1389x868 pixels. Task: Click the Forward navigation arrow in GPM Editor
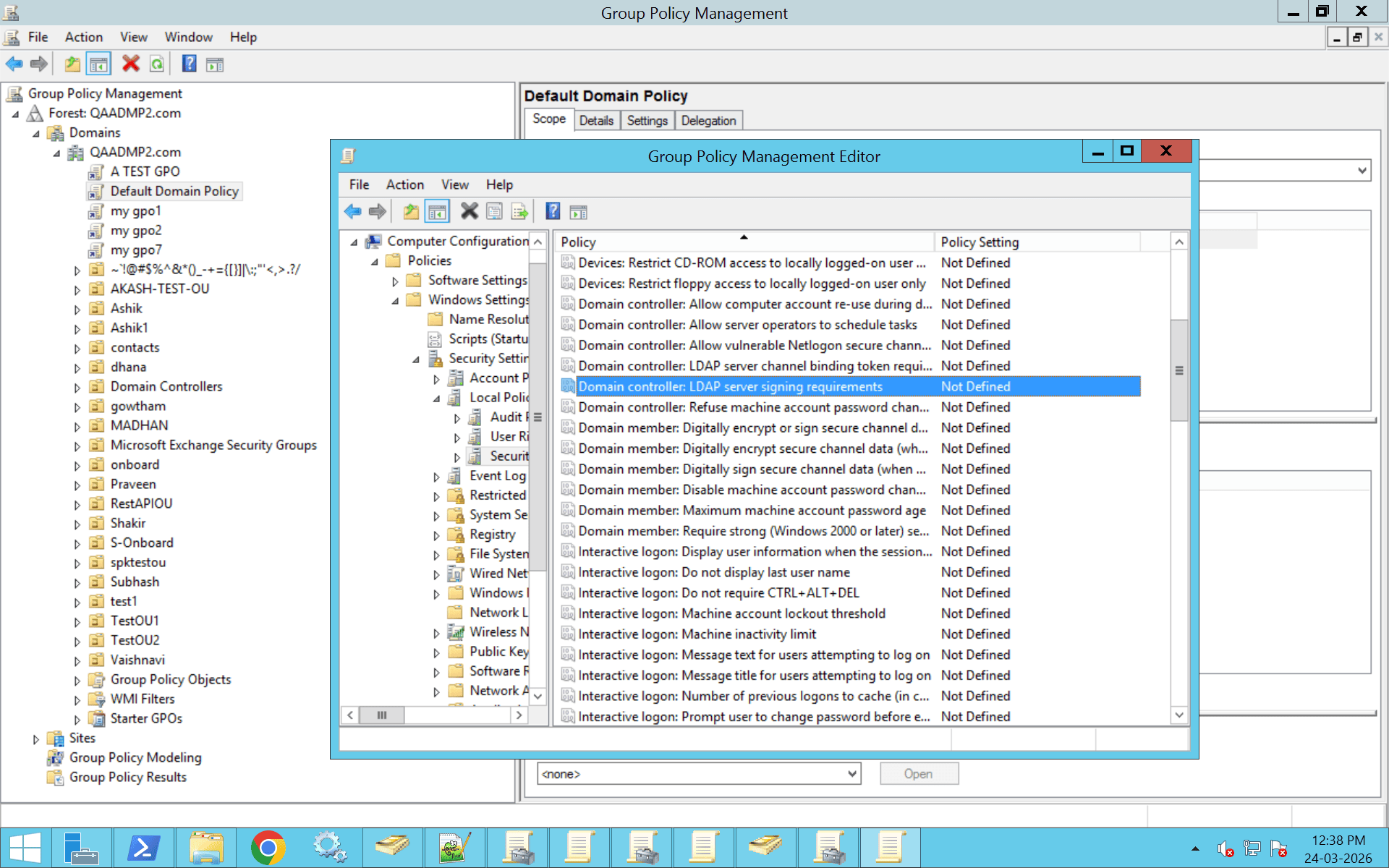click(x=377, y=211)
